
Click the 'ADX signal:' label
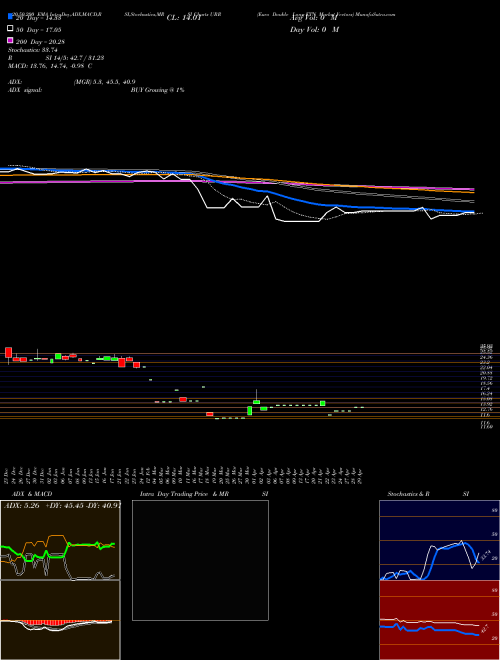(x=25, y=90)
